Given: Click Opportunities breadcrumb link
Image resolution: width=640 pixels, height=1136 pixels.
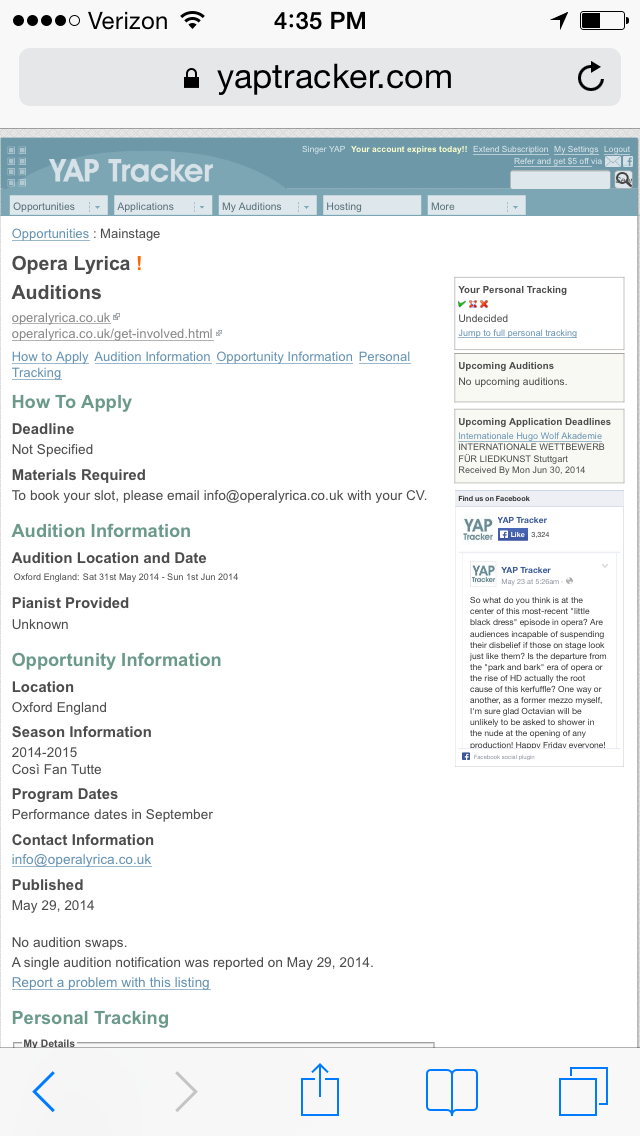Looking at the screenshot, I should pyautogui.click(x=50, y=234).
